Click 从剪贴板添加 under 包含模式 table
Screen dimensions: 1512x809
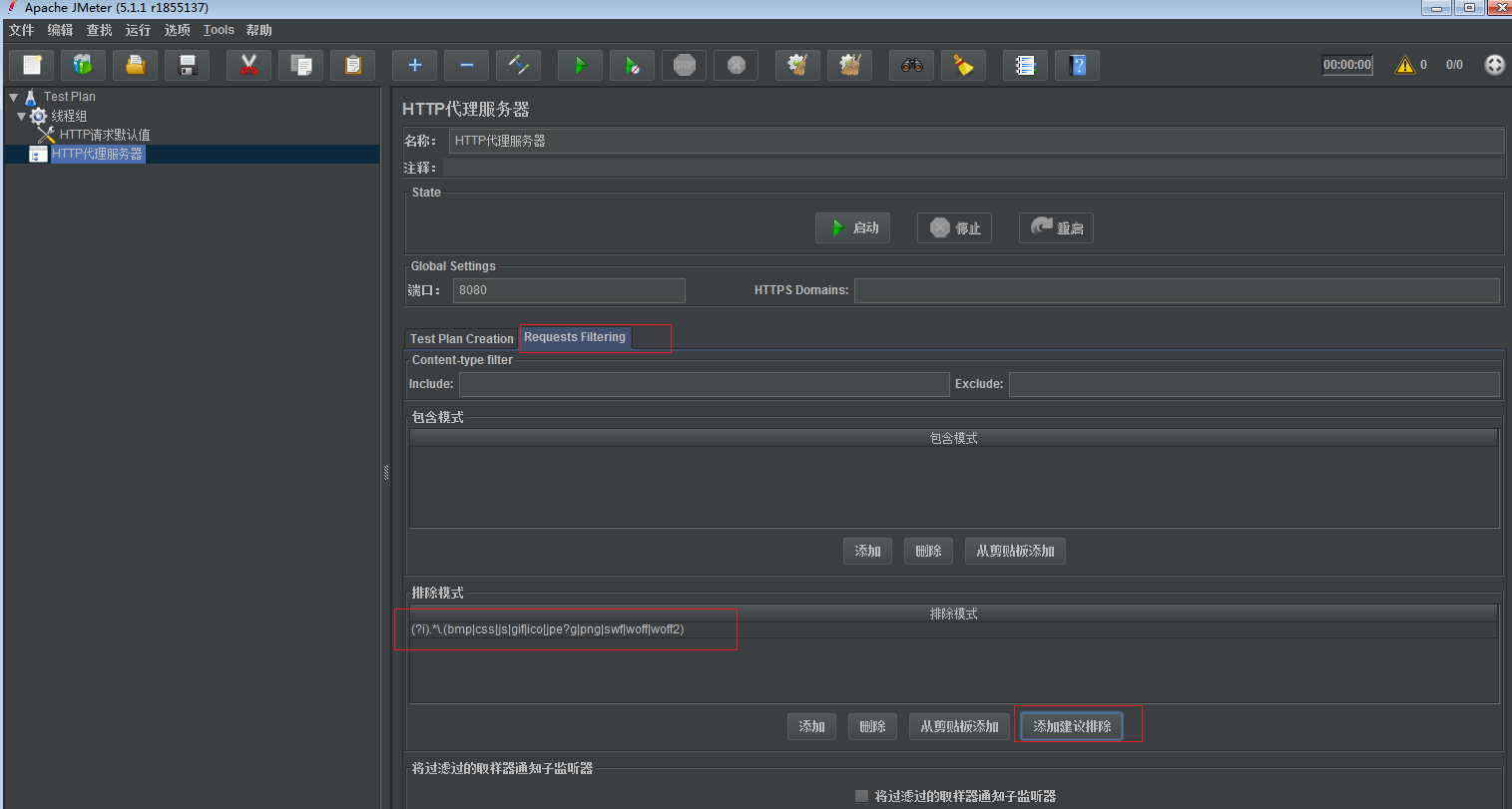tap(1015, 551)
